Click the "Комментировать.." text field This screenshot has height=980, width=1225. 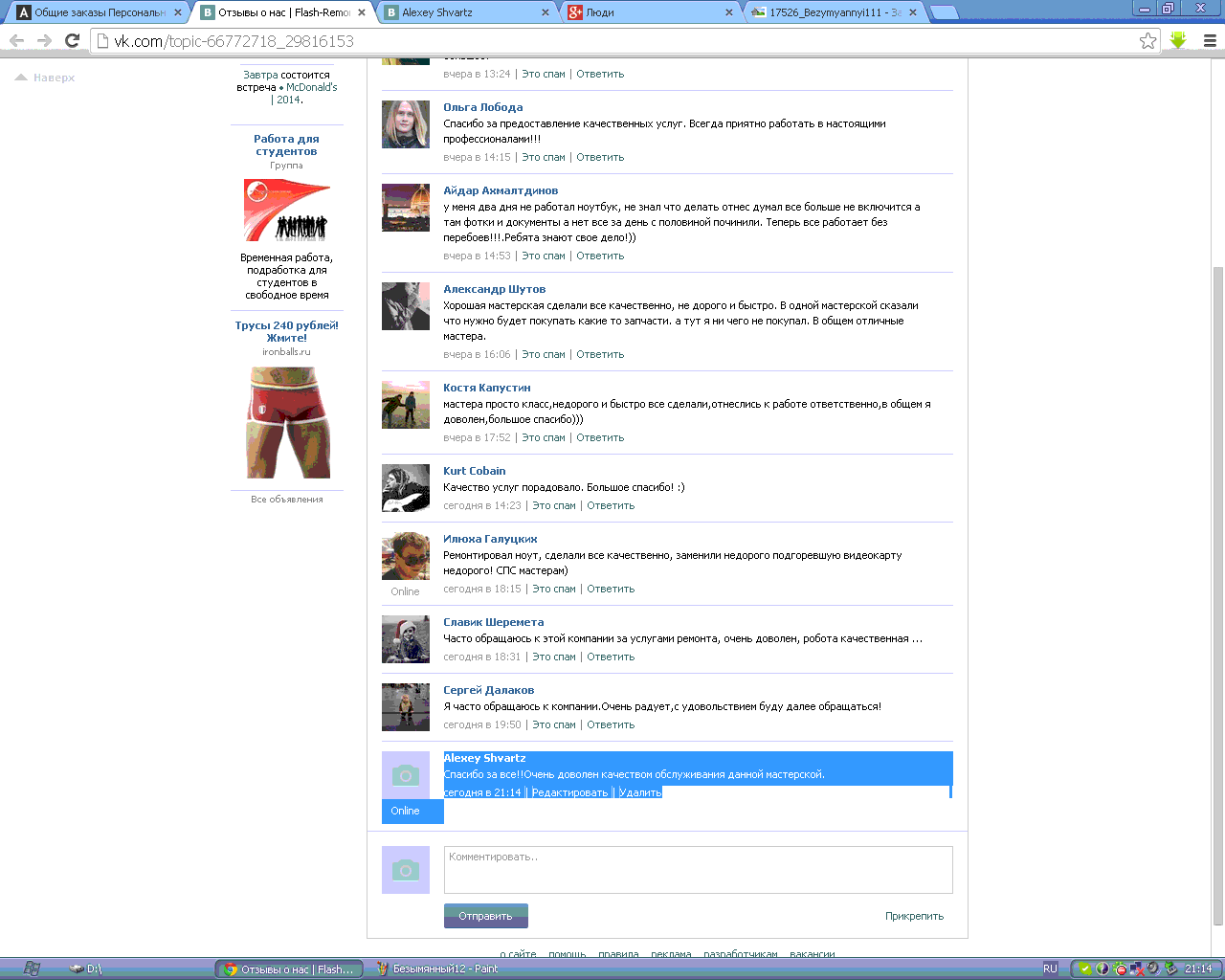[698, 870]
